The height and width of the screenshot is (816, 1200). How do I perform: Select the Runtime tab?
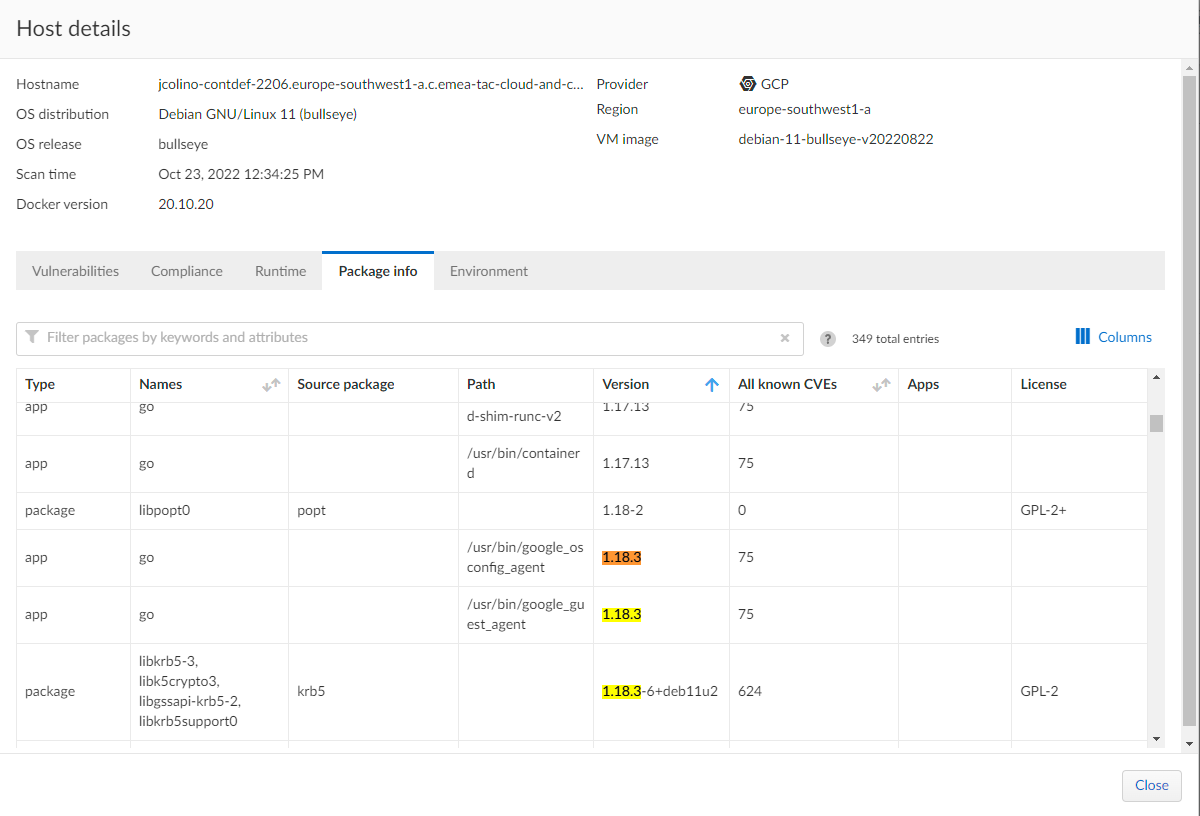coord(280,271)
